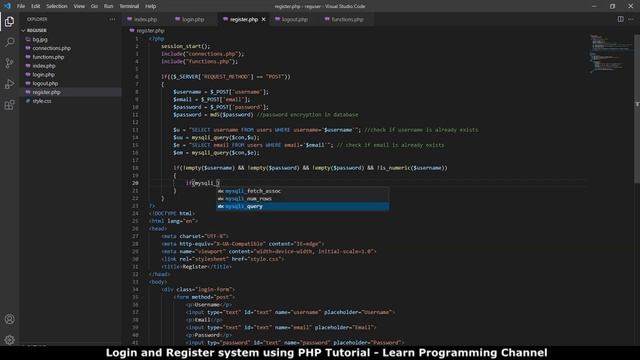
Task: Open the Go menu
Action: (94, 6)
